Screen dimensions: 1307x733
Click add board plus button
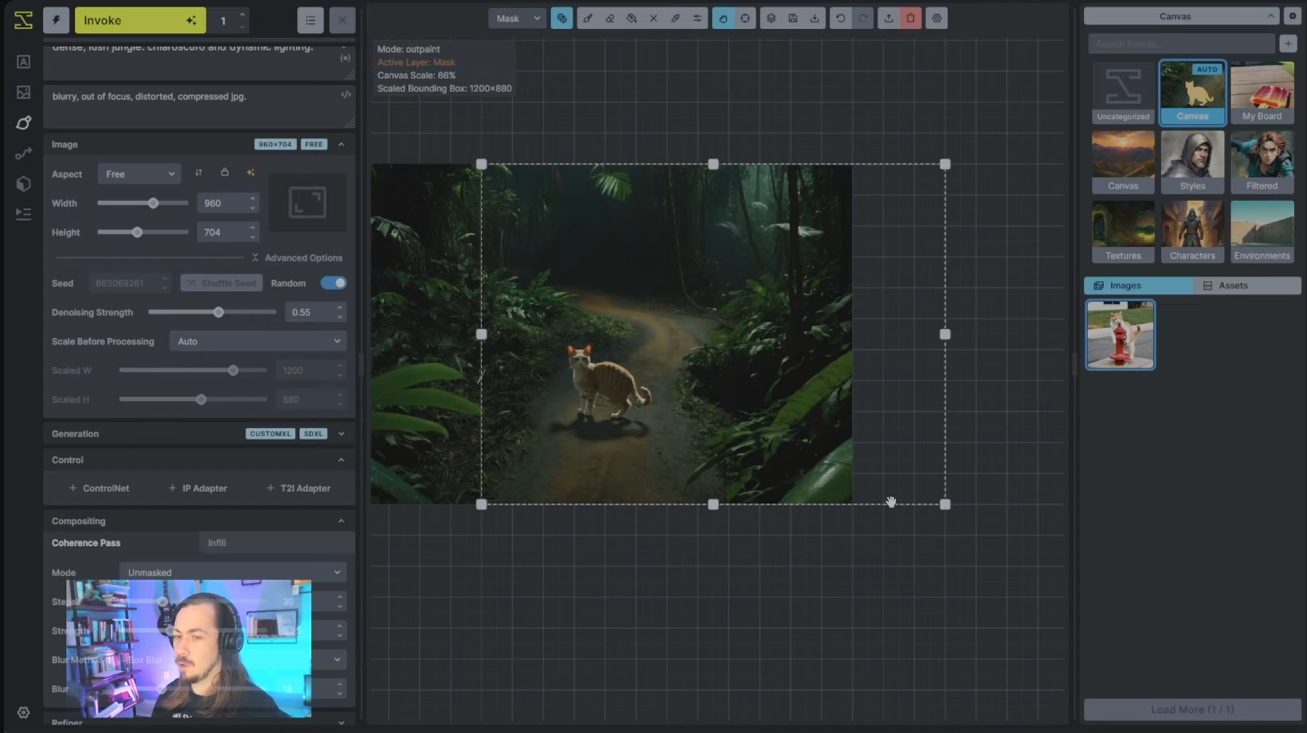[1289, 43]
